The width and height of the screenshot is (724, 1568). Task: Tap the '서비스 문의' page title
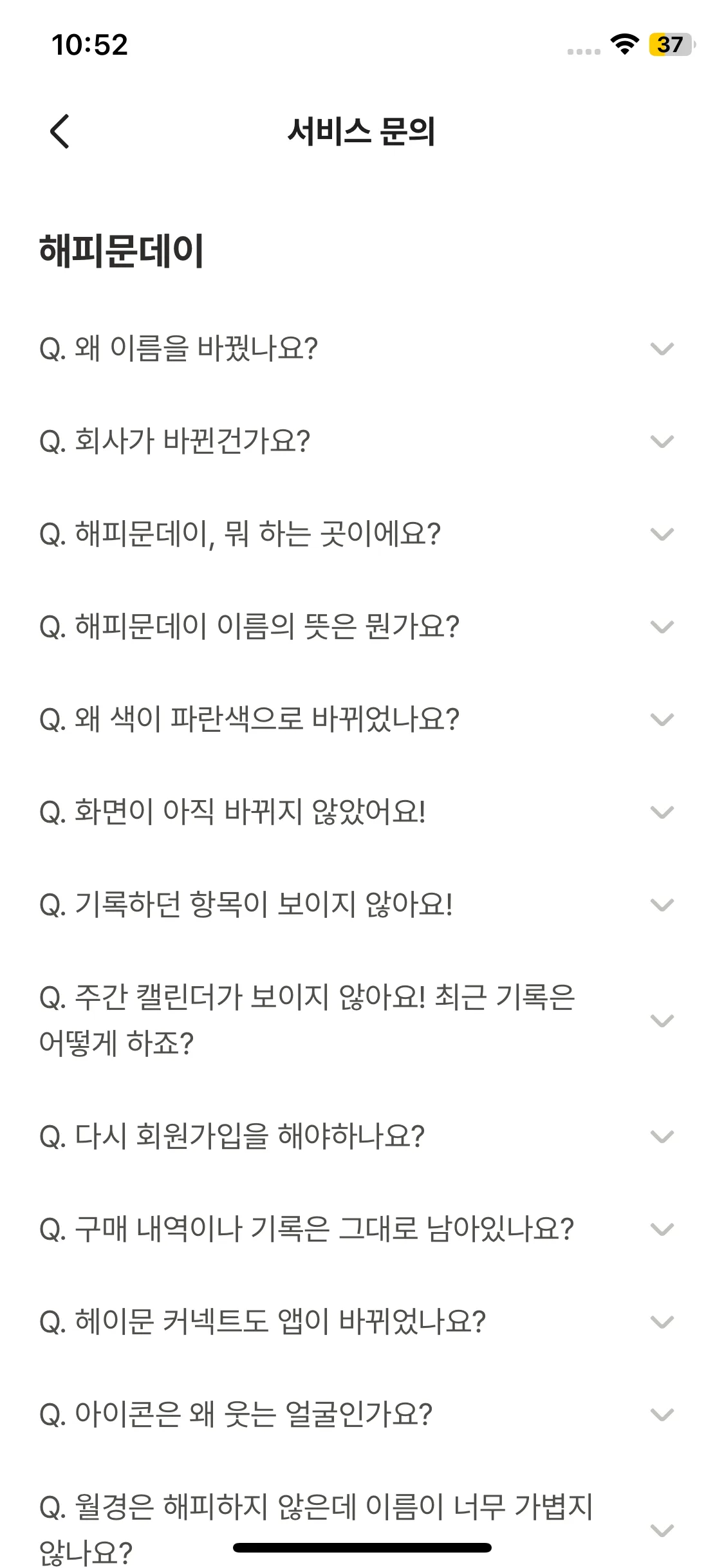pyautogui.click(x=361, y=131)
